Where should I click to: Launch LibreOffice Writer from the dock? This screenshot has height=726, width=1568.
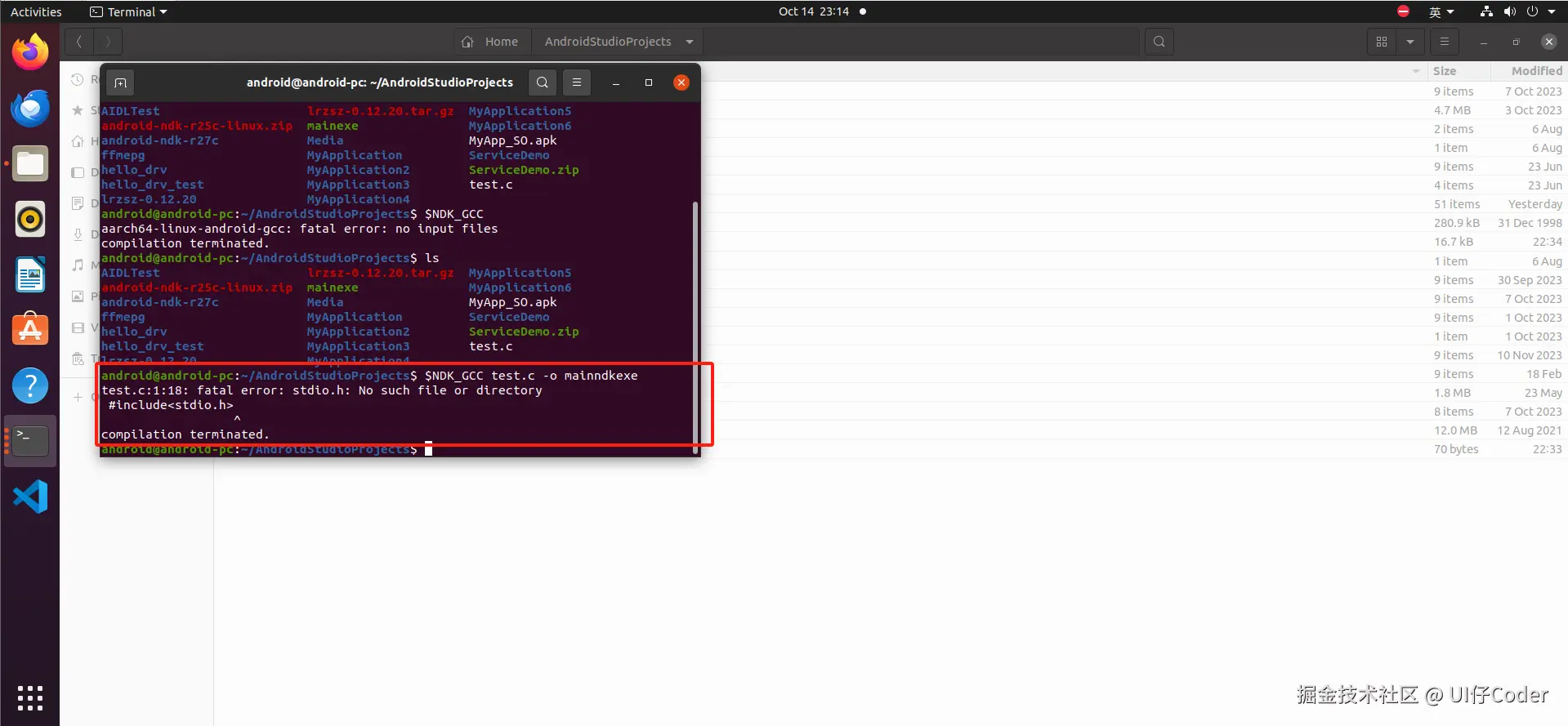click(x=30, y=274)
